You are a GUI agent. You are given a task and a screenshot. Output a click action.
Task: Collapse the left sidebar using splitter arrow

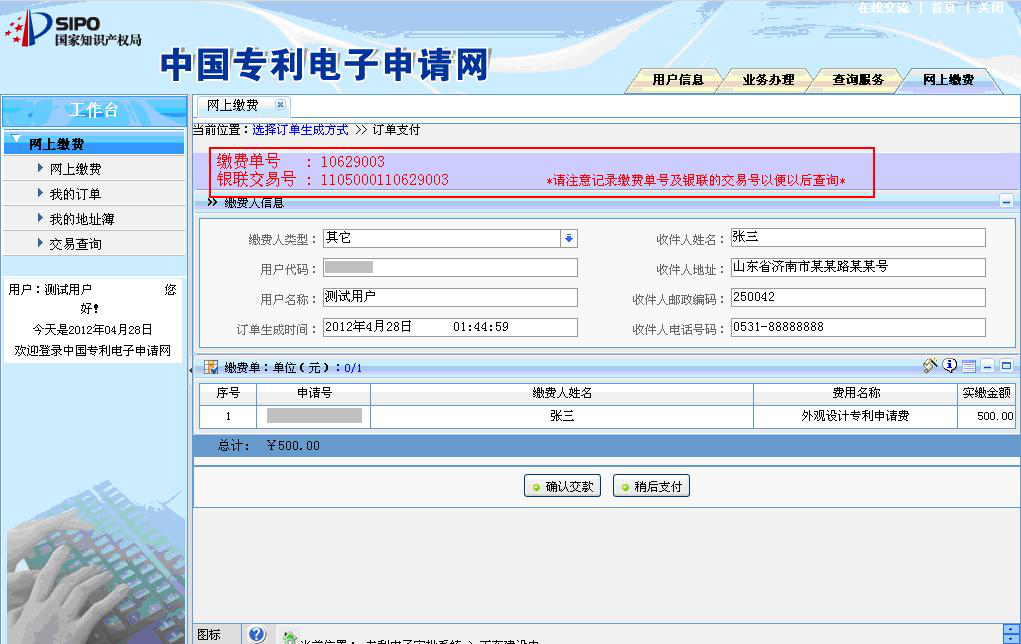[190, 370]
